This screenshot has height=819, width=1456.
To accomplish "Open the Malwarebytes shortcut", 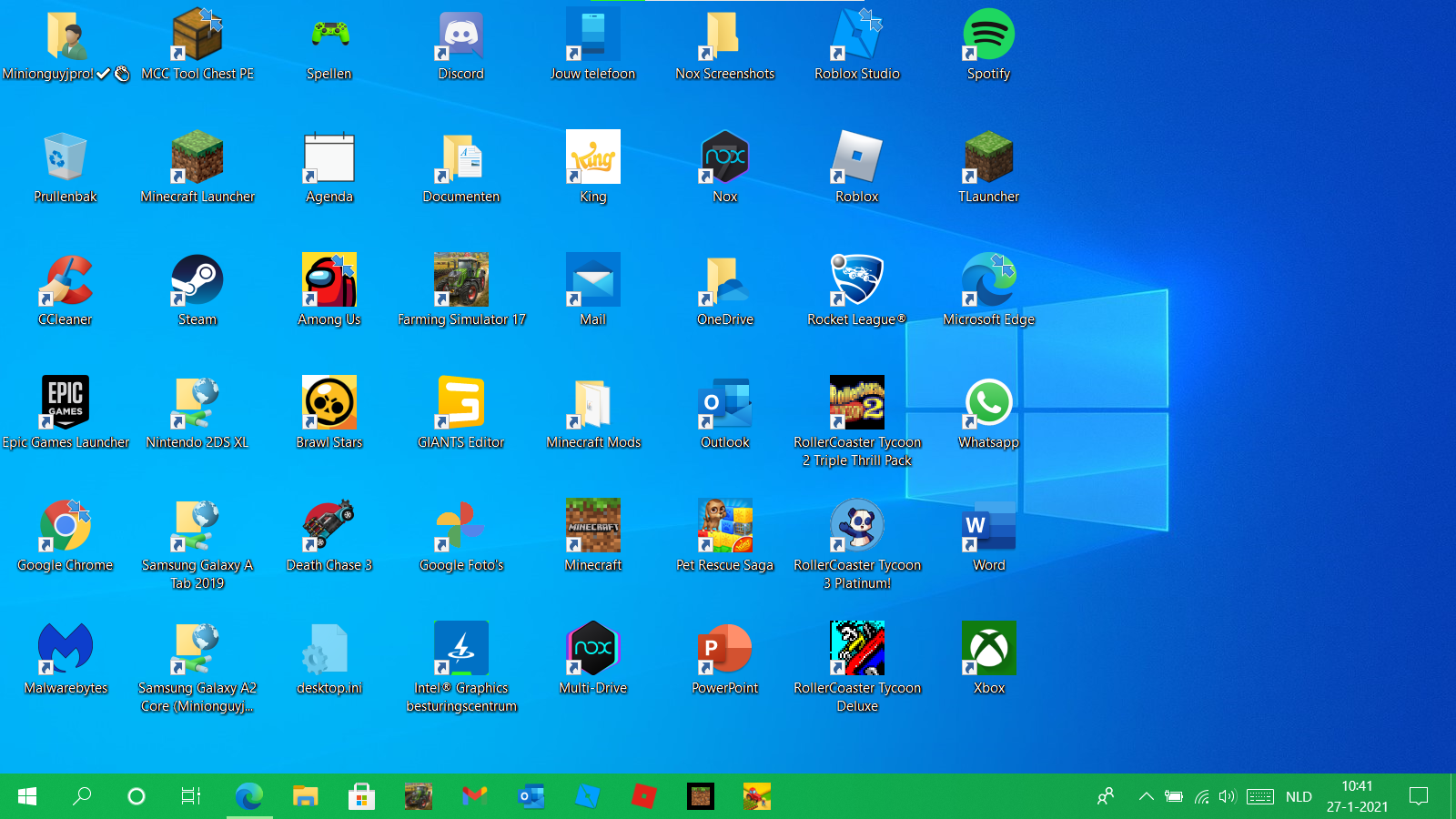I will tap(66, 660).
